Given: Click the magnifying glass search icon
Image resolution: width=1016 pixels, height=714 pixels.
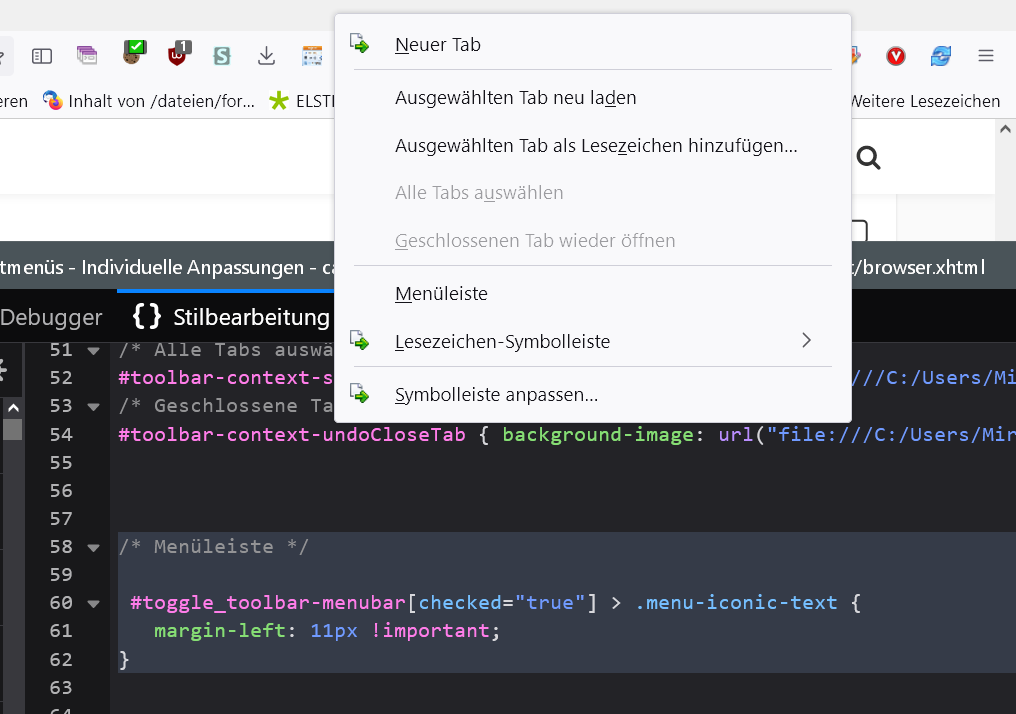Looking at the screenshot, I should (x=868, y=157).
